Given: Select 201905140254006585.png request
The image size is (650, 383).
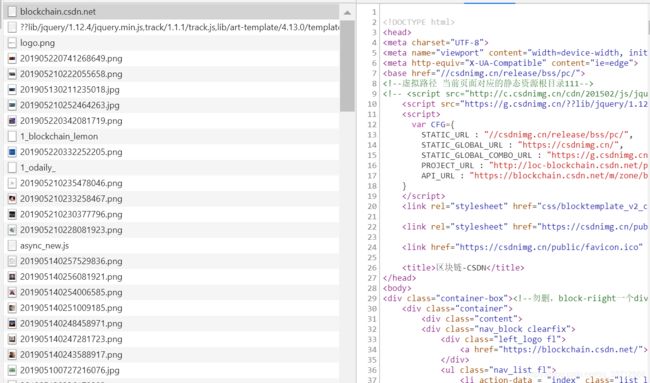Looking at the screenshot, I should 171,292.
